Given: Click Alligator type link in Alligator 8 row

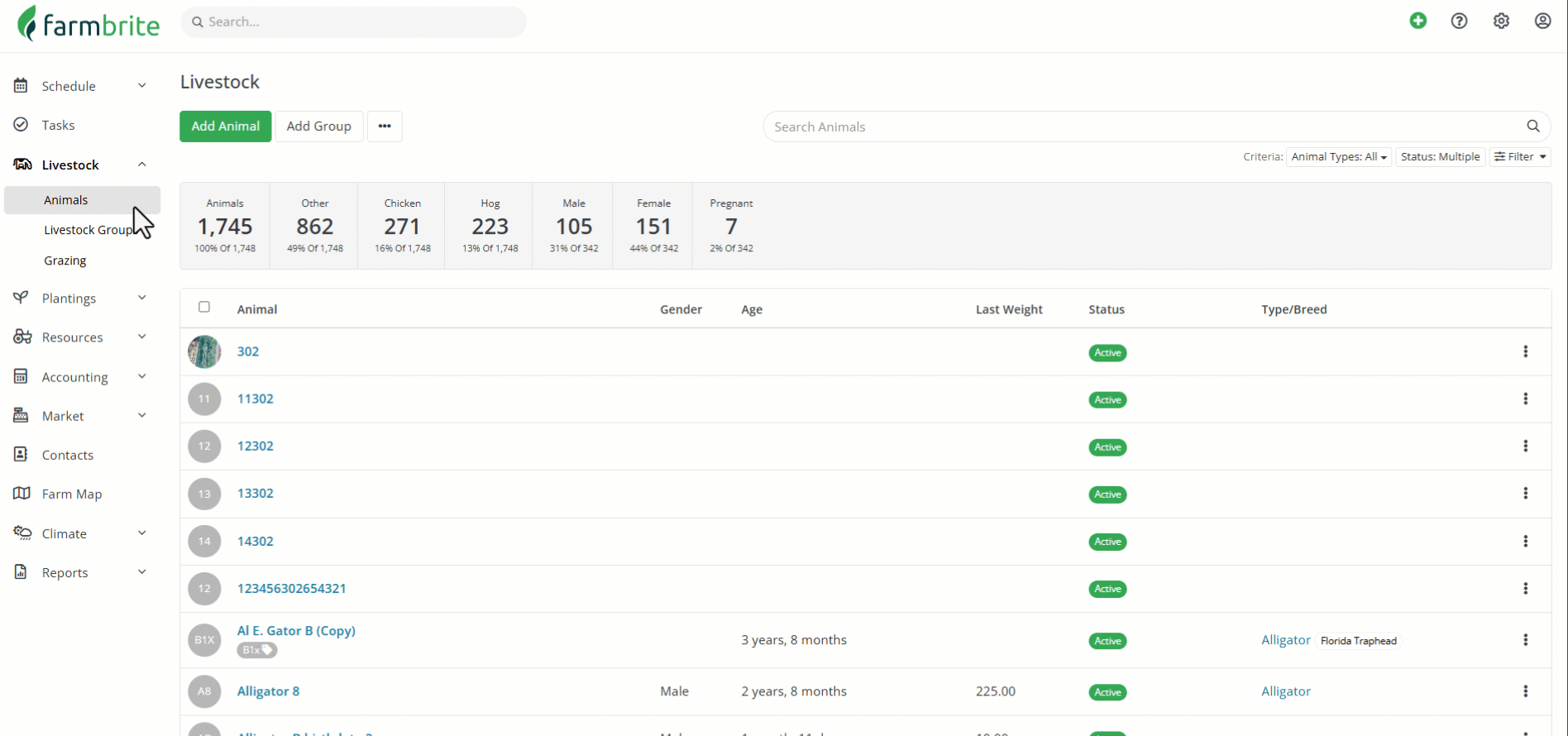Looking at the screenshot, I should 1286,691.
